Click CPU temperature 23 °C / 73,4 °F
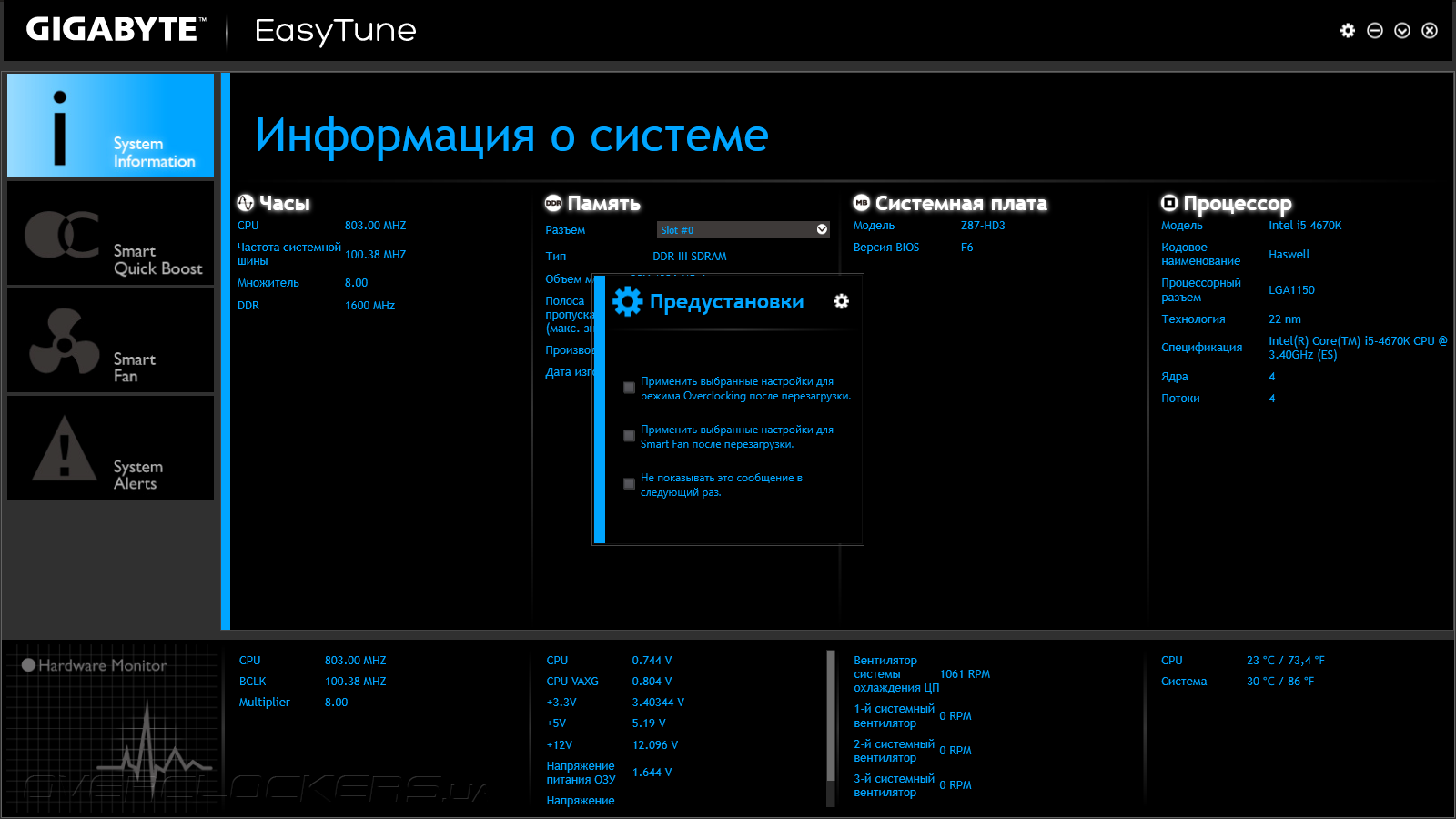1456x819 pixels. coord(1285,661)
